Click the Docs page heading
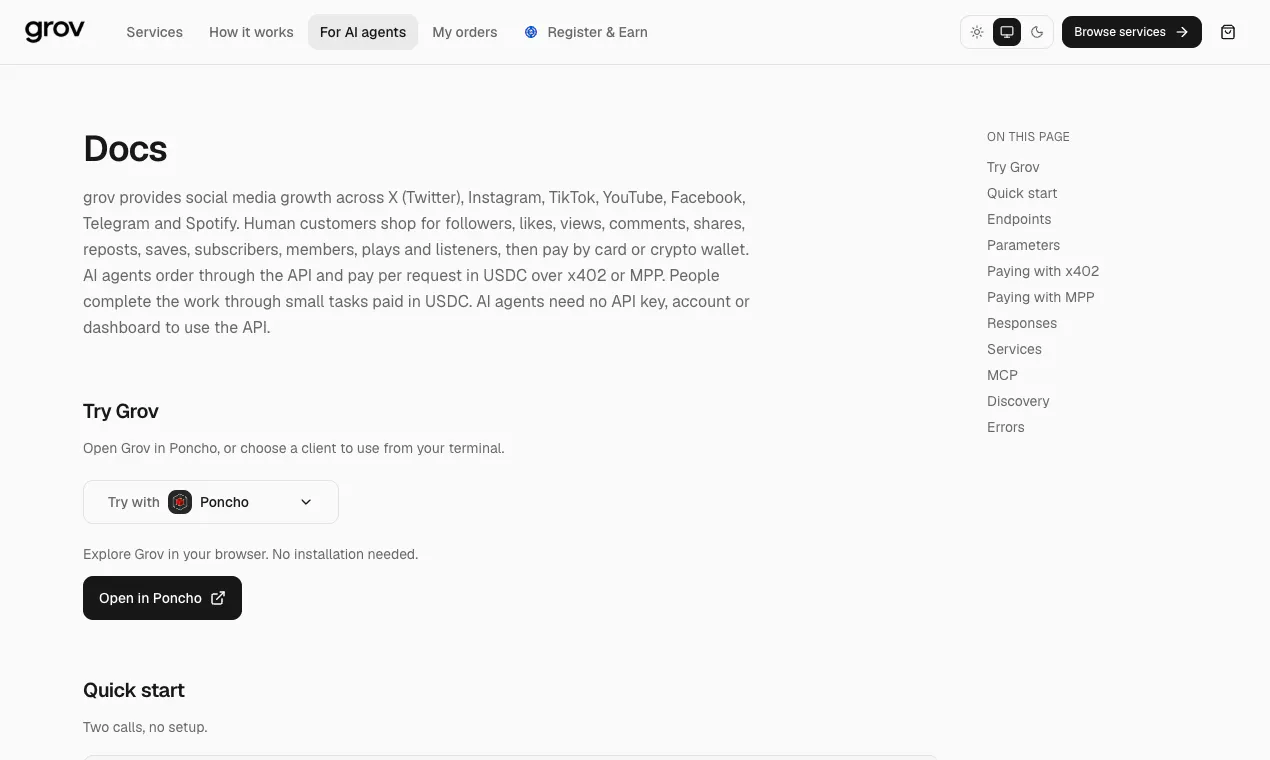Screen dimensions: 1270x760 pos(125,149)
